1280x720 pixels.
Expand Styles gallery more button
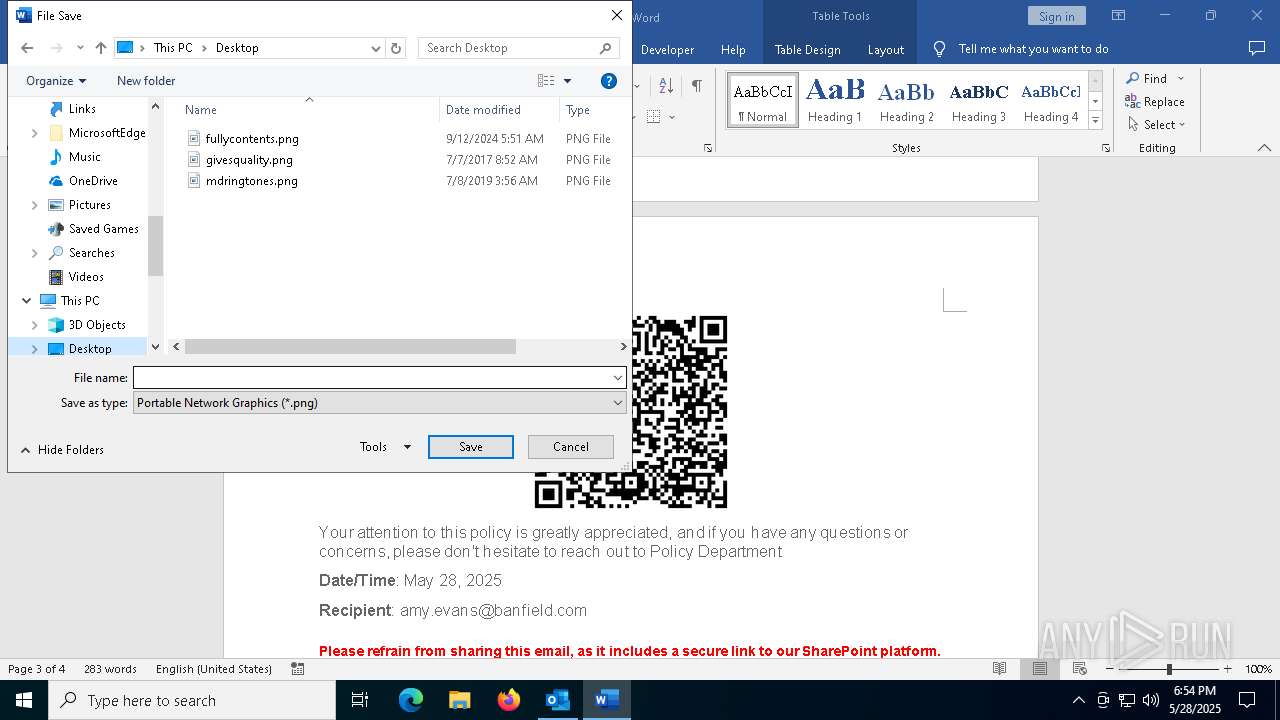[1095, 120]
